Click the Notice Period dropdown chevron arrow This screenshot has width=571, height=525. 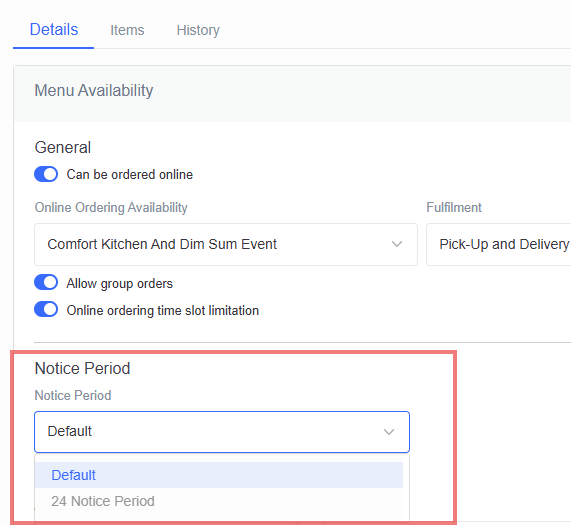point(389,432)
